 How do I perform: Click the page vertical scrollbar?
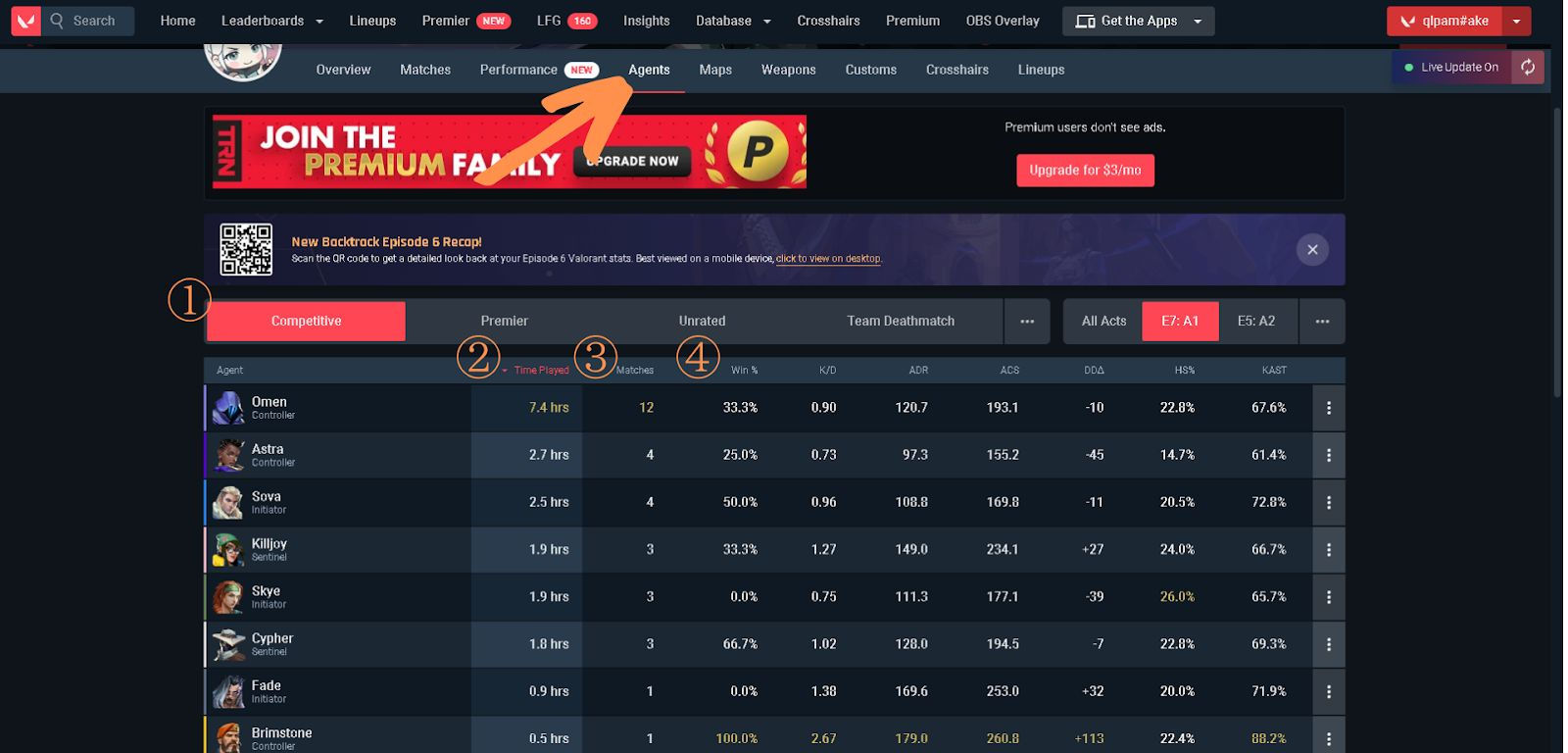(x=1558, y=253)
